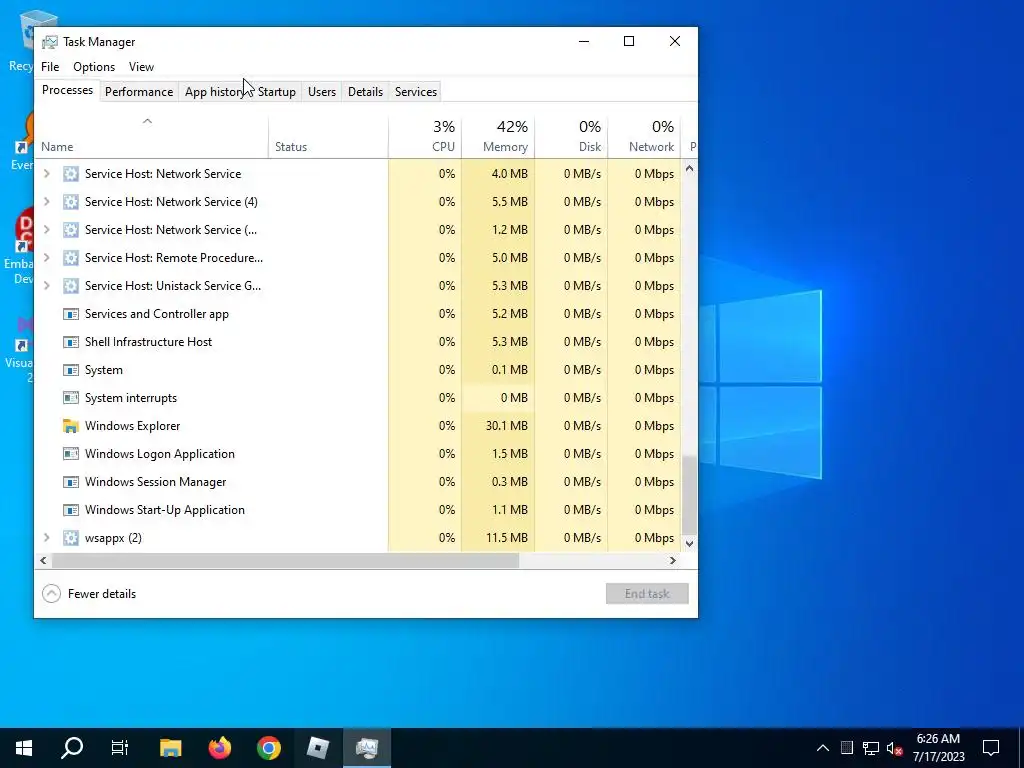This screenshot has height=768, width=1024.
Task: Sort processes by Name column
Action: click(x=152, y=137)
